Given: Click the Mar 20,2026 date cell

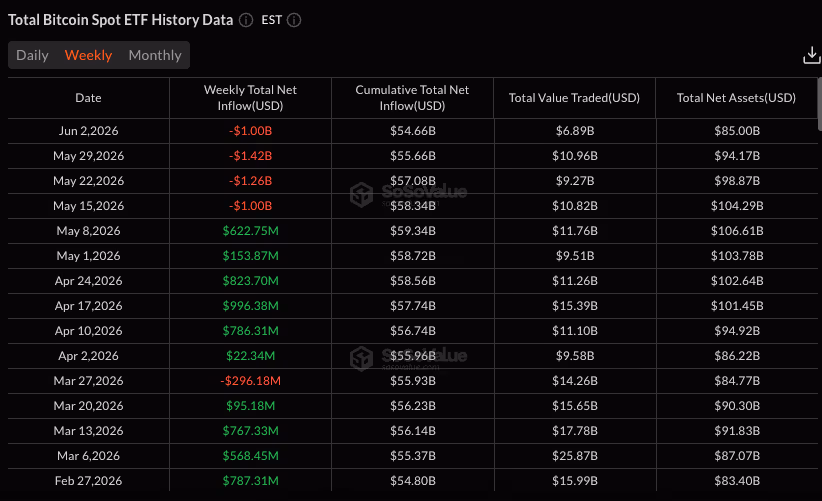Looking at the screenshot, I should tap(89, 406).
